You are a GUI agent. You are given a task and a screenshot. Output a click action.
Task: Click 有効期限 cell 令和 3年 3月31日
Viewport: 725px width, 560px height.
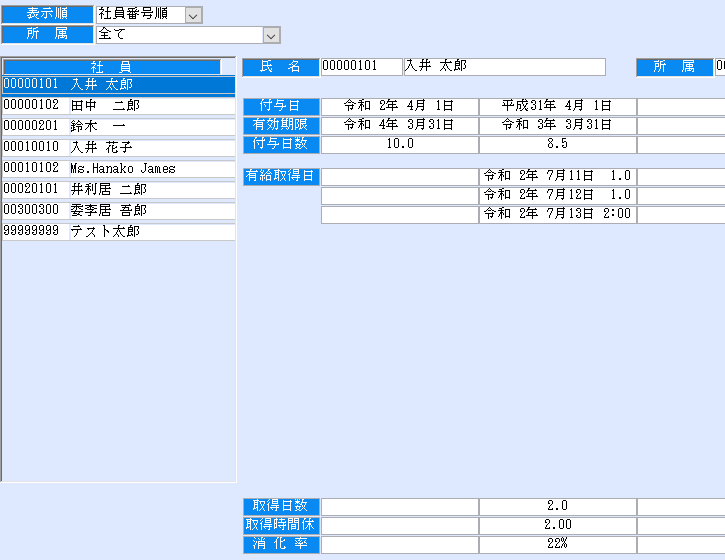(557, 125)
